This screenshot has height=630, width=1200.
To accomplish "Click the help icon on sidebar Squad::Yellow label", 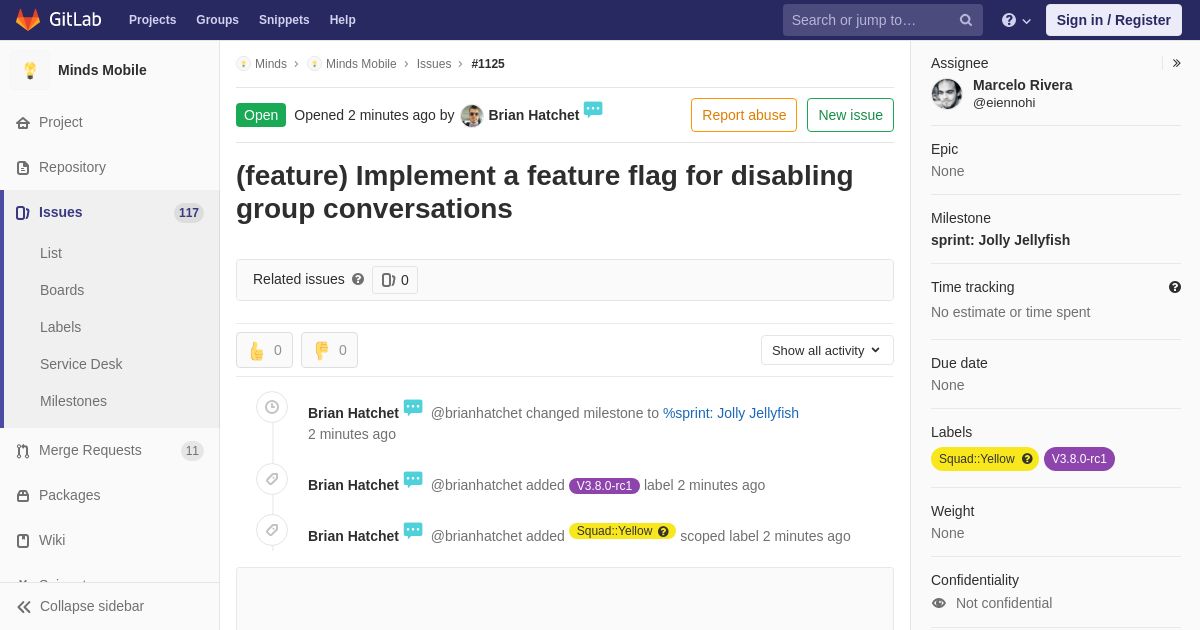I will [1027, 459].
